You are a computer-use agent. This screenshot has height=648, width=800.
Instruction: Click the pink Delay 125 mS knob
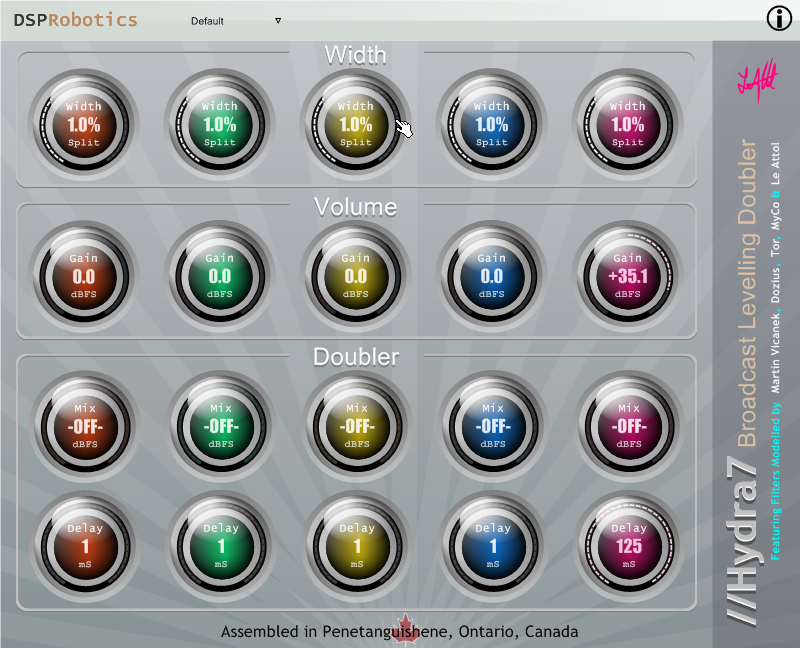coord(629,546)
